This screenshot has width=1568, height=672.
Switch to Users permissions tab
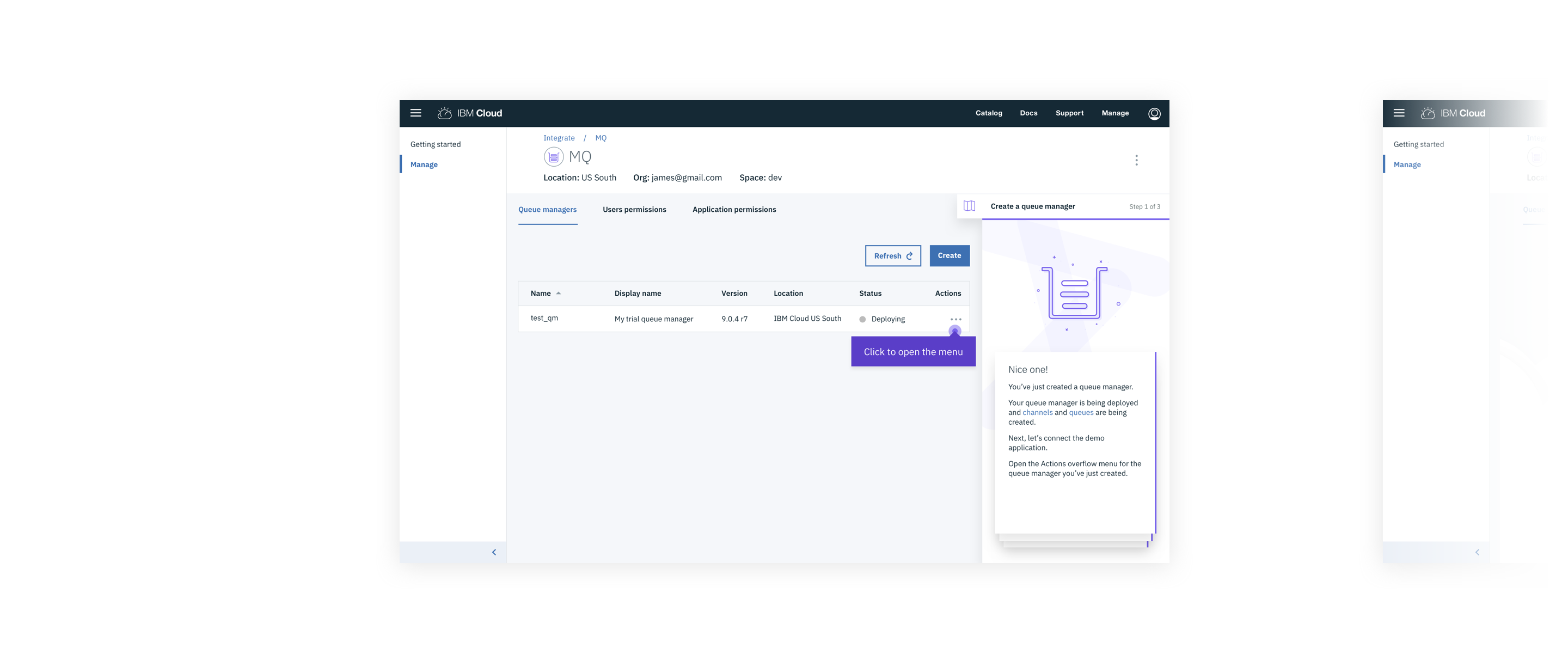(634, 210)
